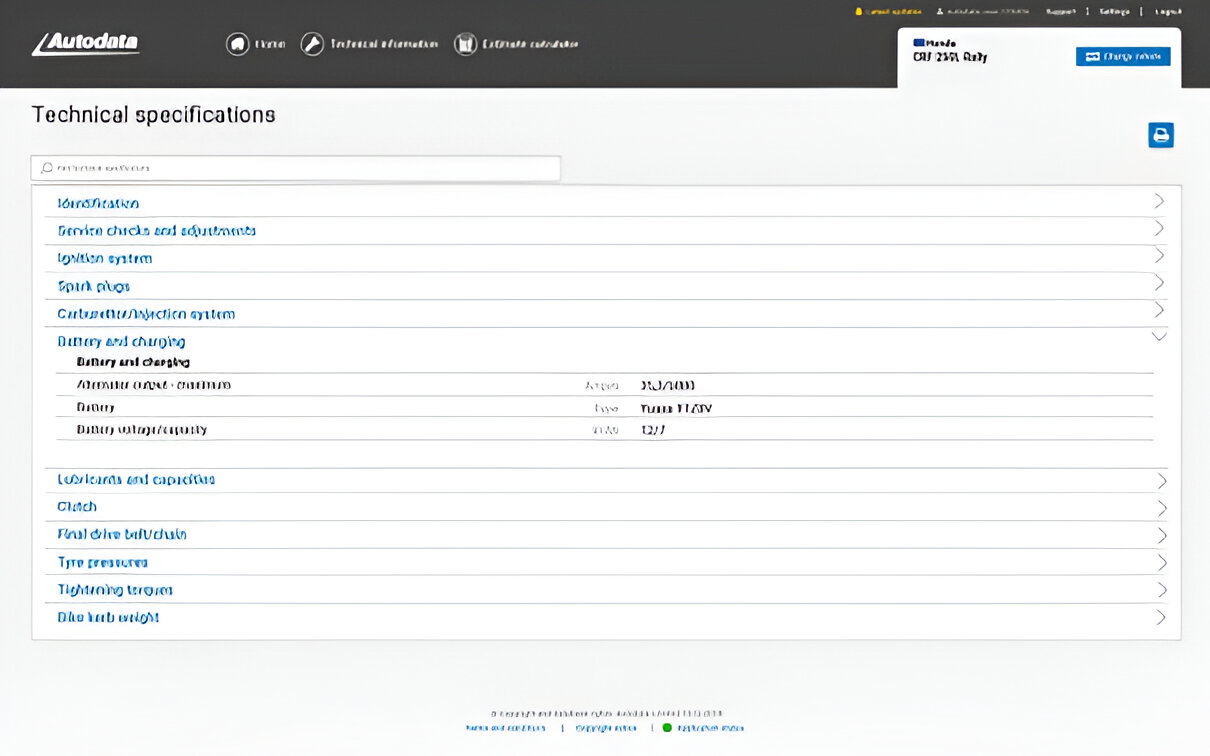Expand the Identification section
Viewport: 1210px width, 756px height.
pyautogui.click(x=98, y=203)
